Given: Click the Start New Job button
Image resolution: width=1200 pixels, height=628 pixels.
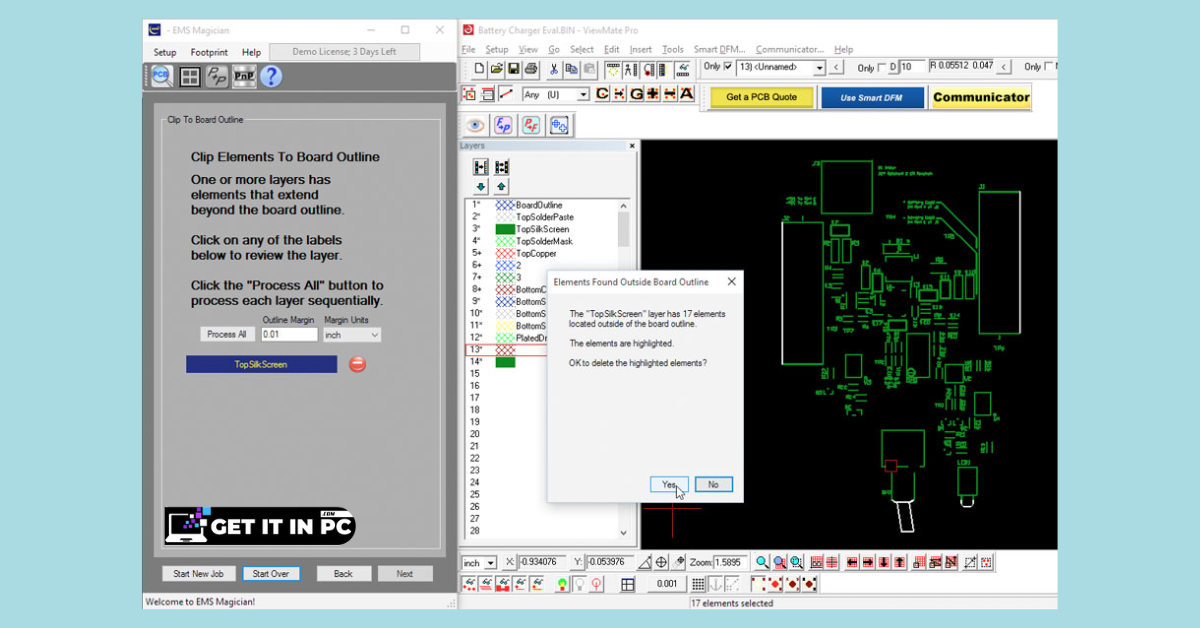Looking at the screenshot, I should click(199, 574).
